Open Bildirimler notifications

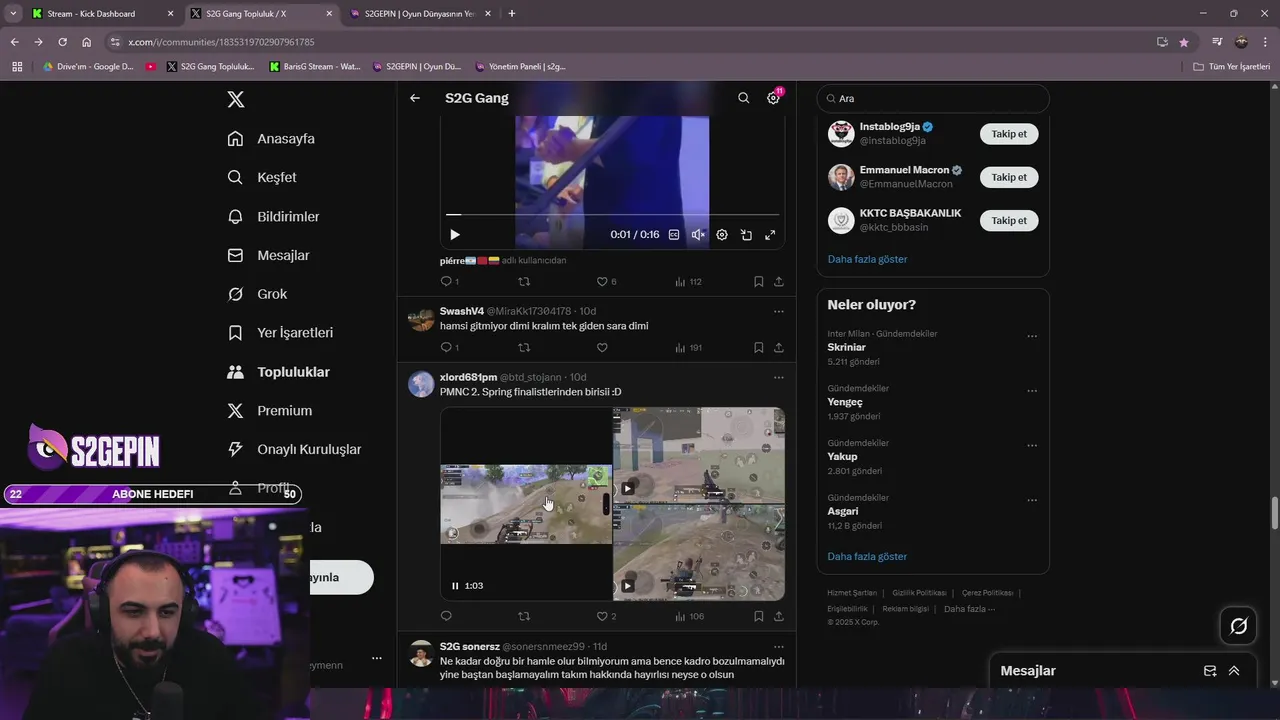tap(273, 217)
